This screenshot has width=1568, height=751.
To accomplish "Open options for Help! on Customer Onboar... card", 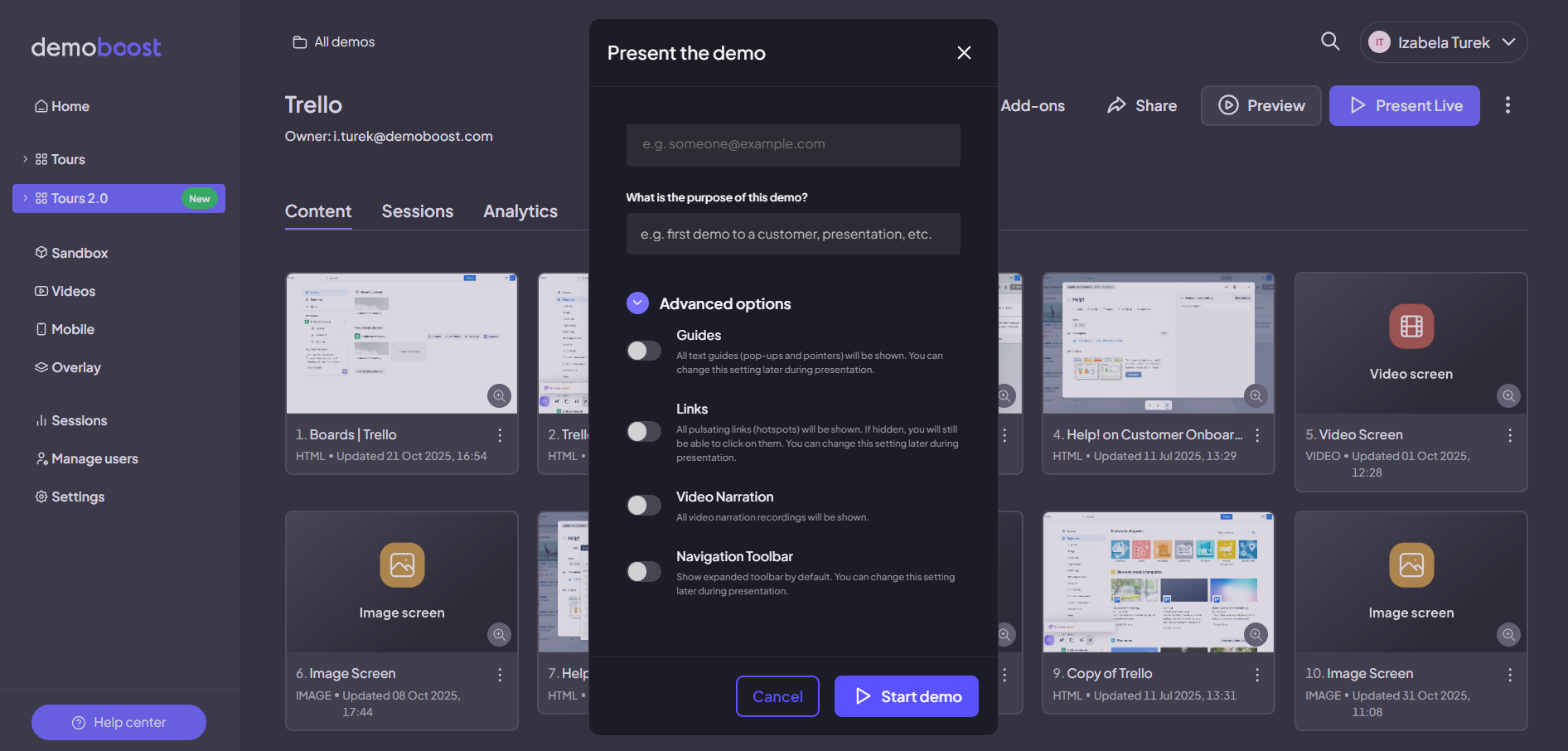I will 1257,435.
